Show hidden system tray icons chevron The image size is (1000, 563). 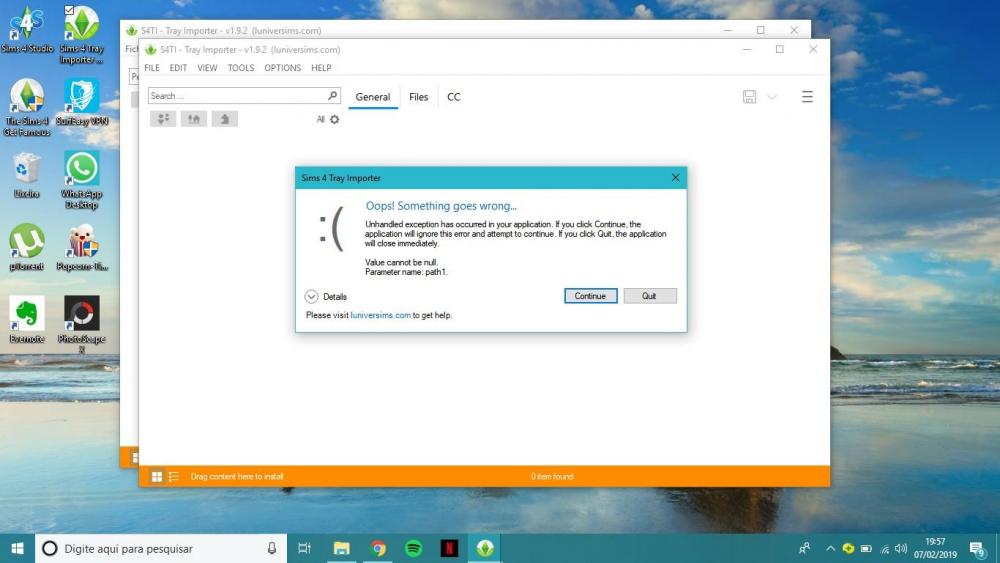click(830, 548)
